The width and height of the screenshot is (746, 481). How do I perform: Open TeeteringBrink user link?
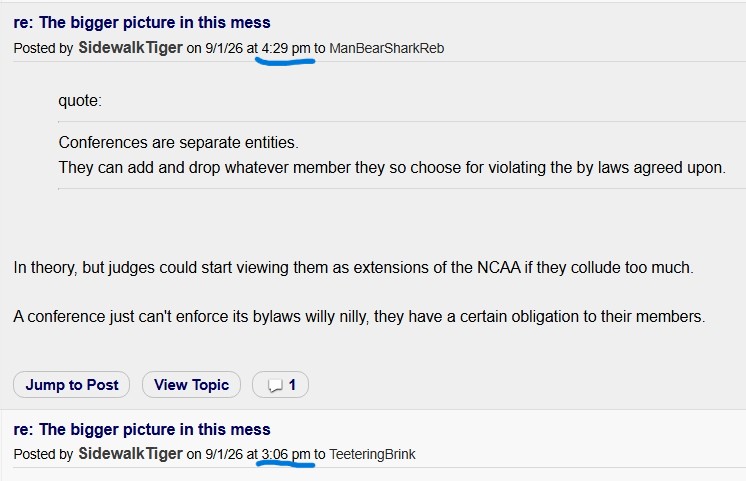pyautogui.click(x=372, y=454)
